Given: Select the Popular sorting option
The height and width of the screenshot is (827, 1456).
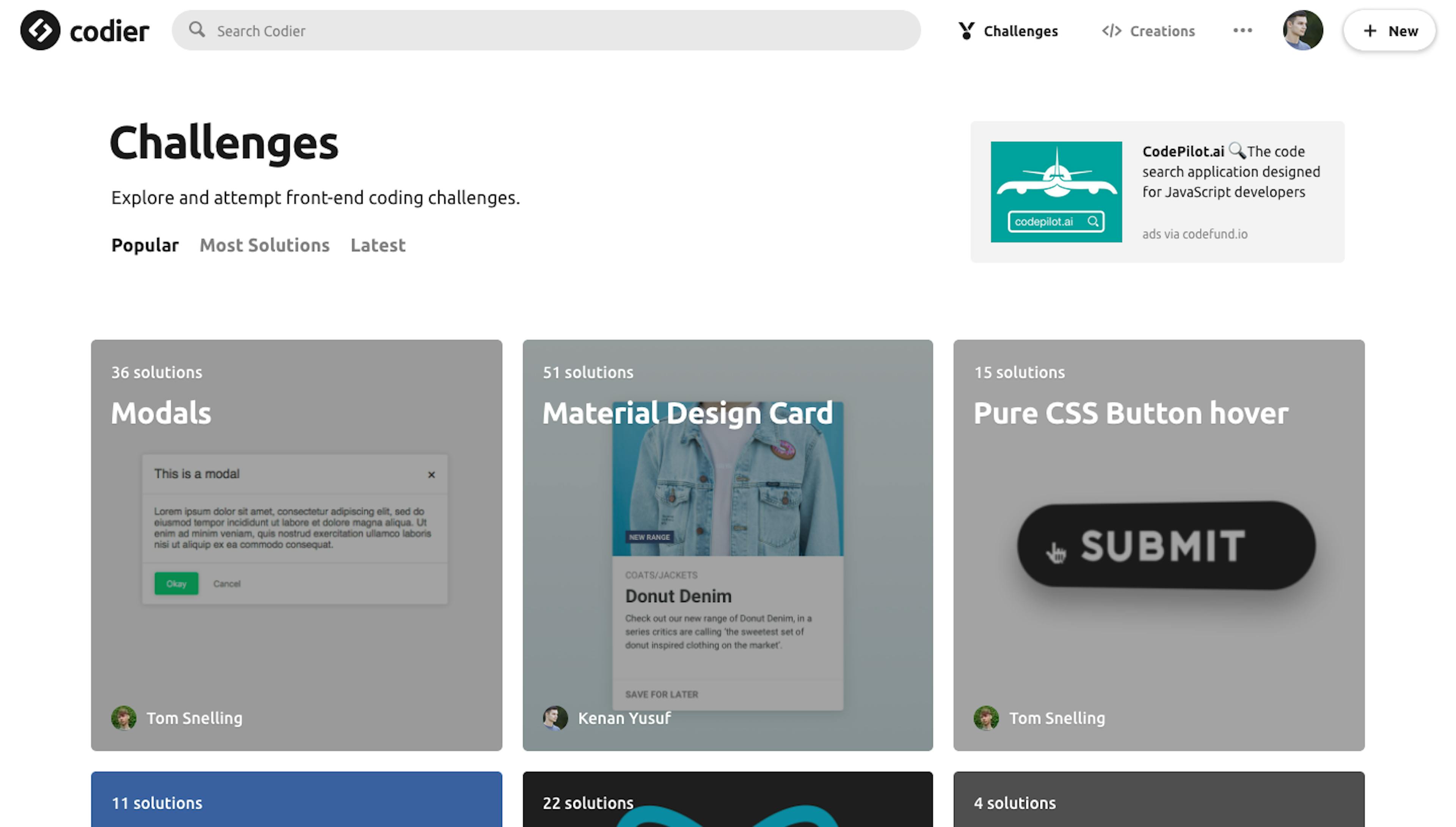Looking at the screenshot, I should click(144, 245).
